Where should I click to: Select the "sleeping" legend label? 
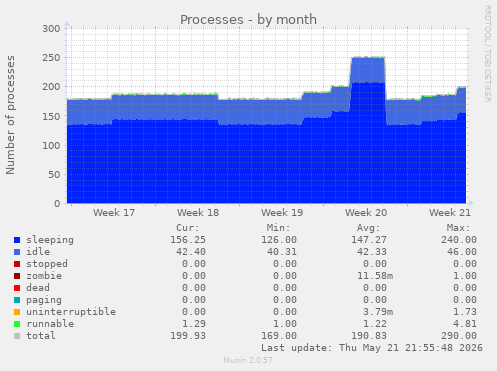(x=50, y=240)
